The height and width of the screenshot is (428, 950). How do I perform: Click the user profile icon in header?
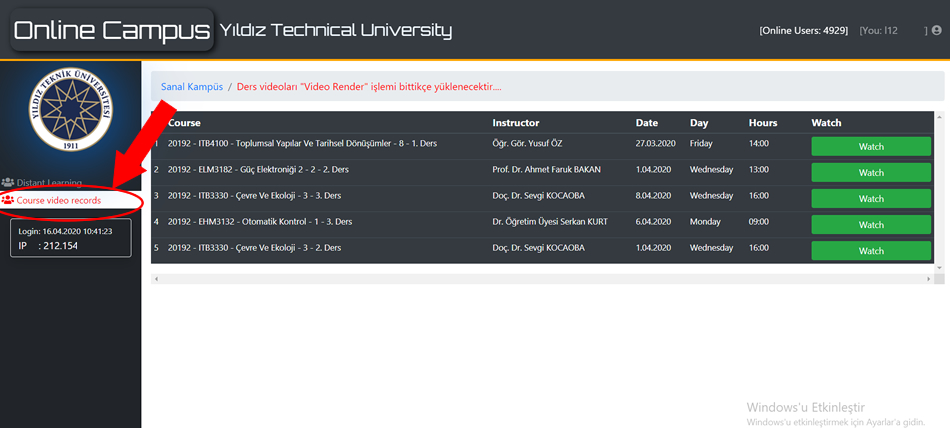[x=936, y=31]
